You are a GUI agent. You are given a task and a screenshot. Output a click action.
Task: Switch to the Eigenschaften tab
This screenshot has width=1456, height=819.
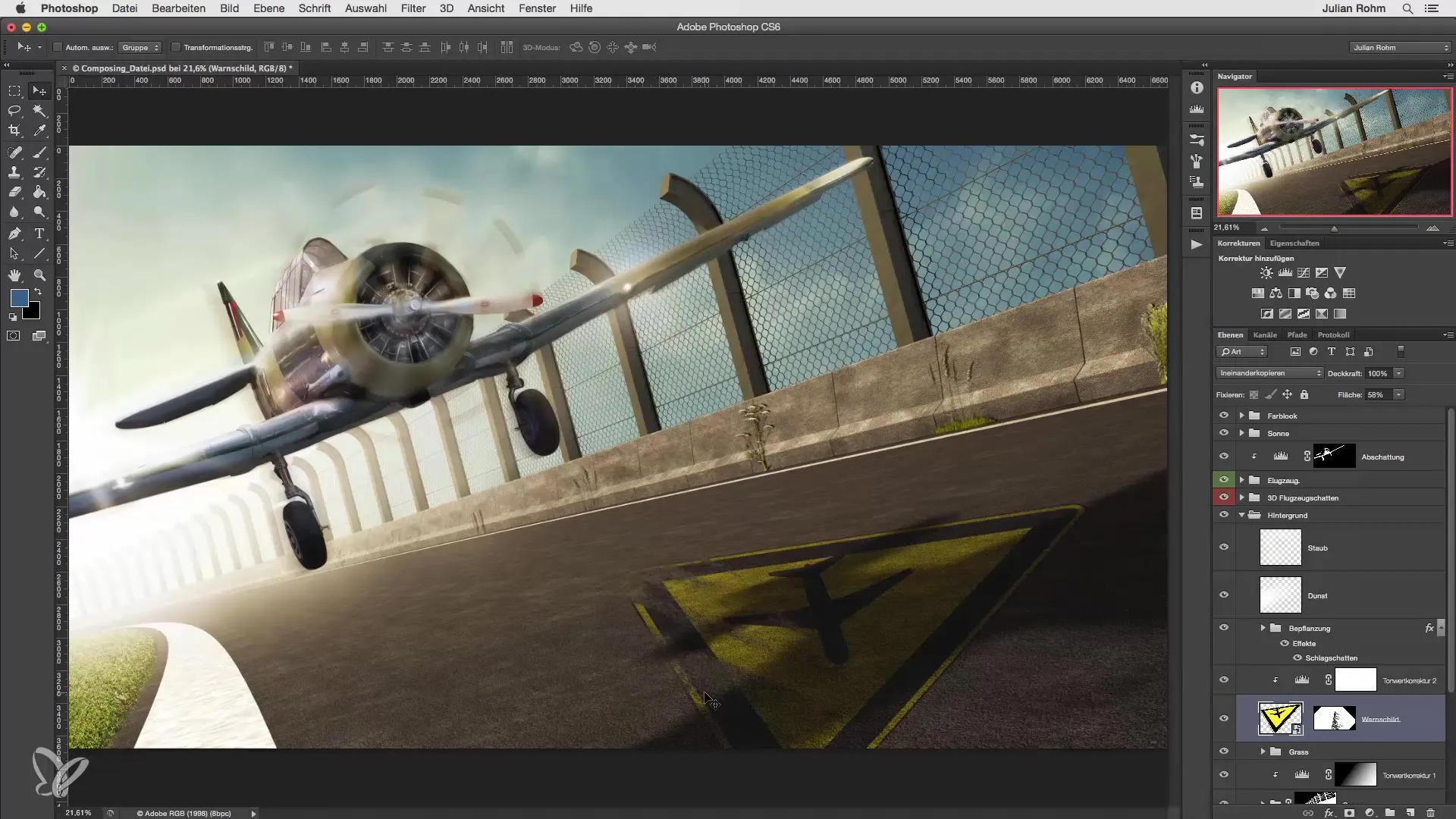click(1294, 243)
